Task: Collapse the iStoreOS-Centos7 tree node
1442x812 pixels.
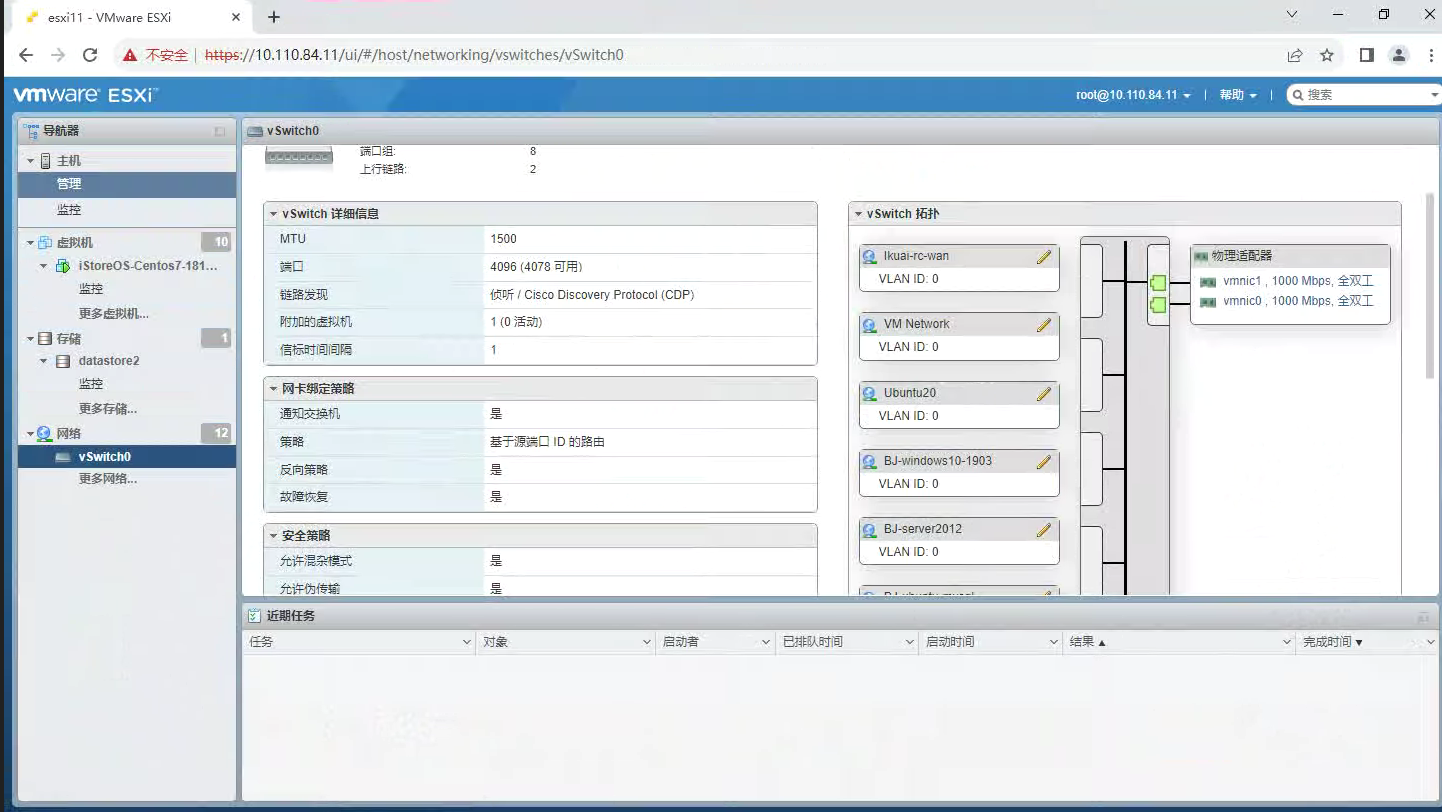Action: pyautogui.click(x=44, y=266)
